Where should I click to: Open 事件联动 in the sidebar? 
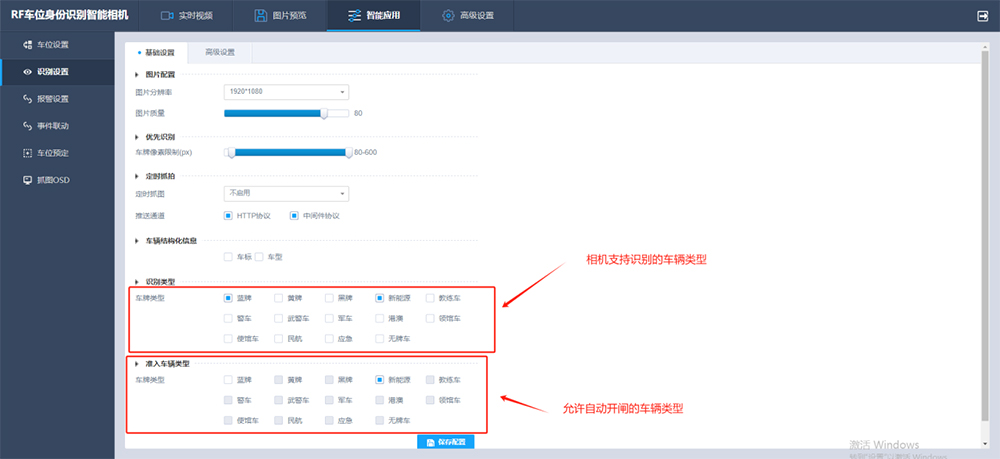tap(57, 126)
